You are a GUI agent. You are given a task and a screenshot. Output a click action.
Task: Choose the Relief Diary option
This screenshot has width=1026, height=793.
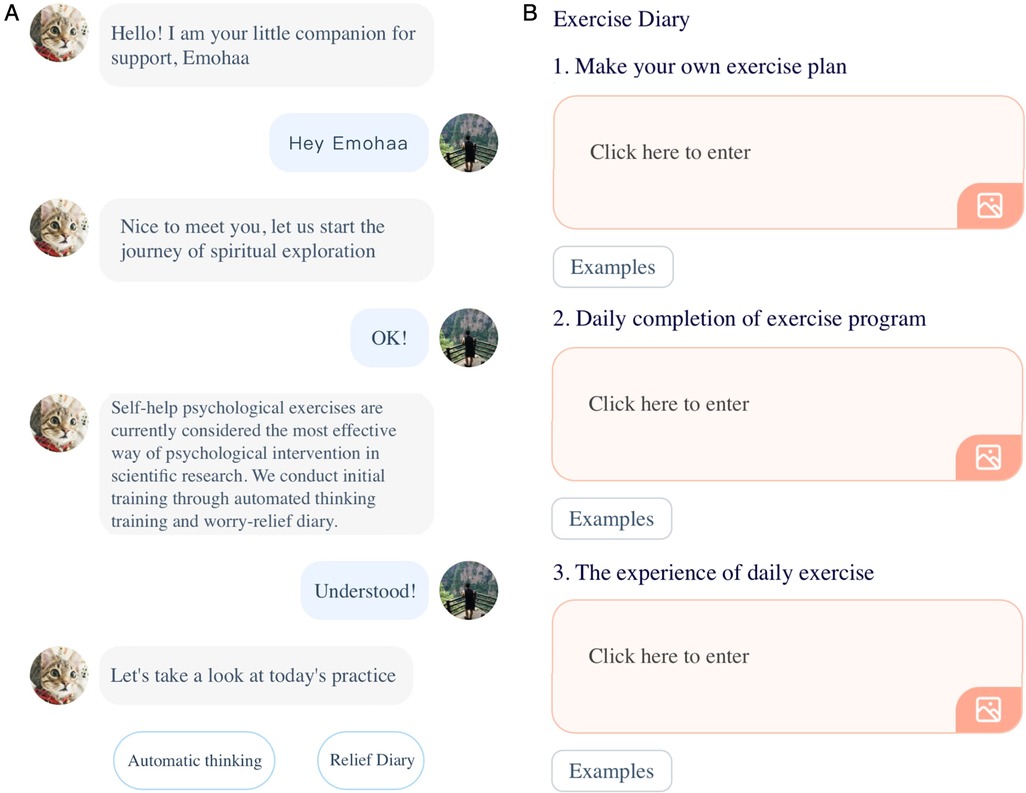(371, 760)
